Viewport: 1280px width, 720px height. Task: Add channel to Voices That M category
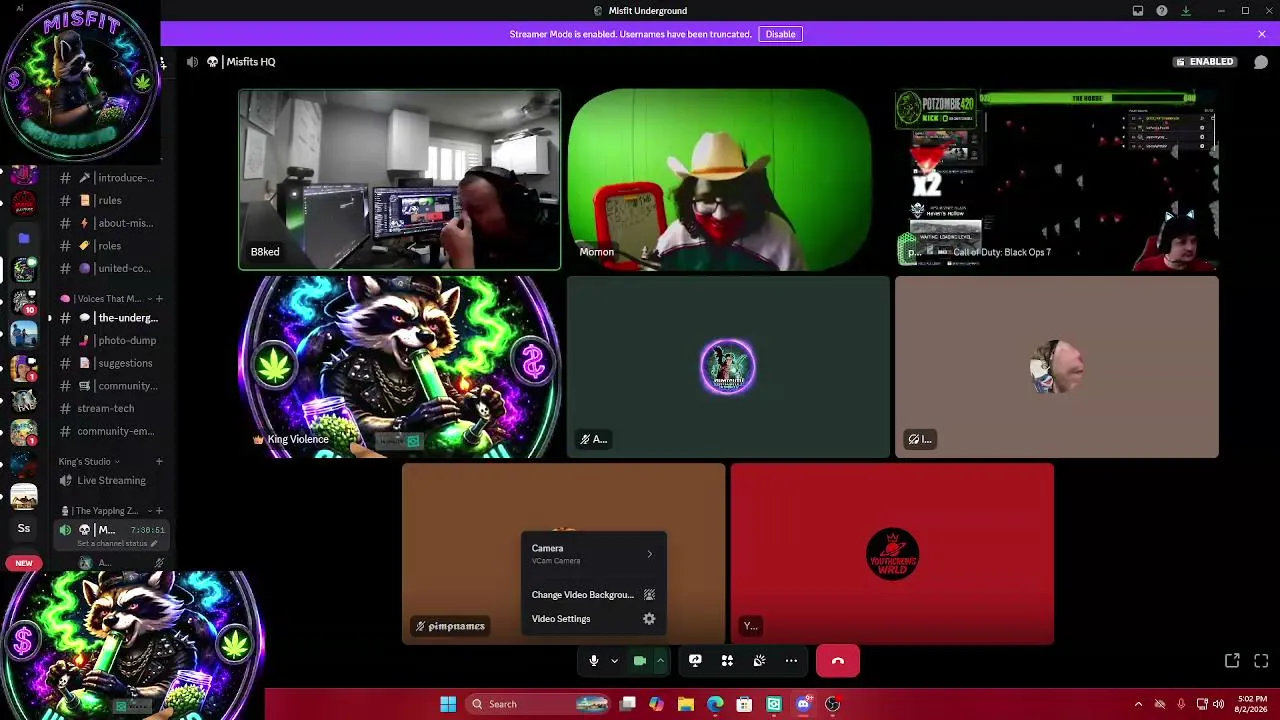(159, 299)
